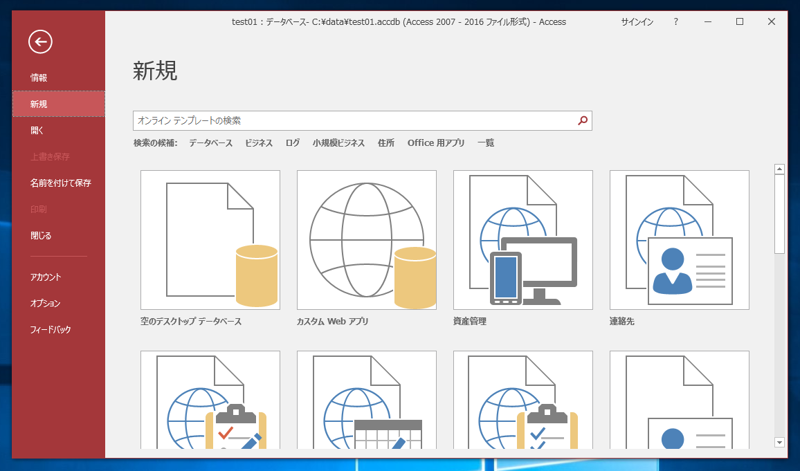Click the オンライン テンプレートの検索 field
800x471 pixels.
tap(362, 121)
